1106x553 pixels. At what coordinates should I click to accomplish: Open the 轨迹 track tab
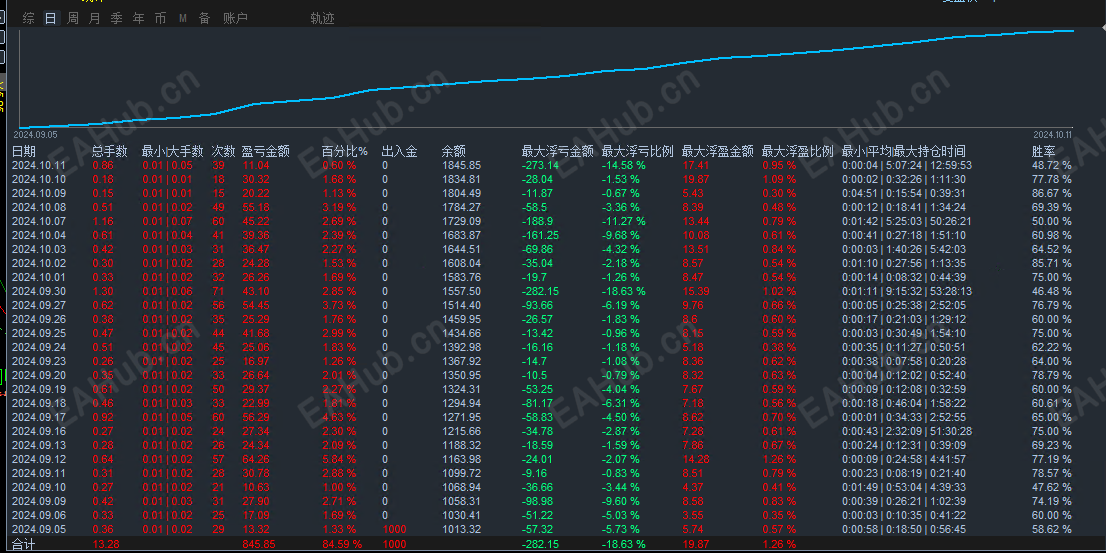[x=322, y=18]
